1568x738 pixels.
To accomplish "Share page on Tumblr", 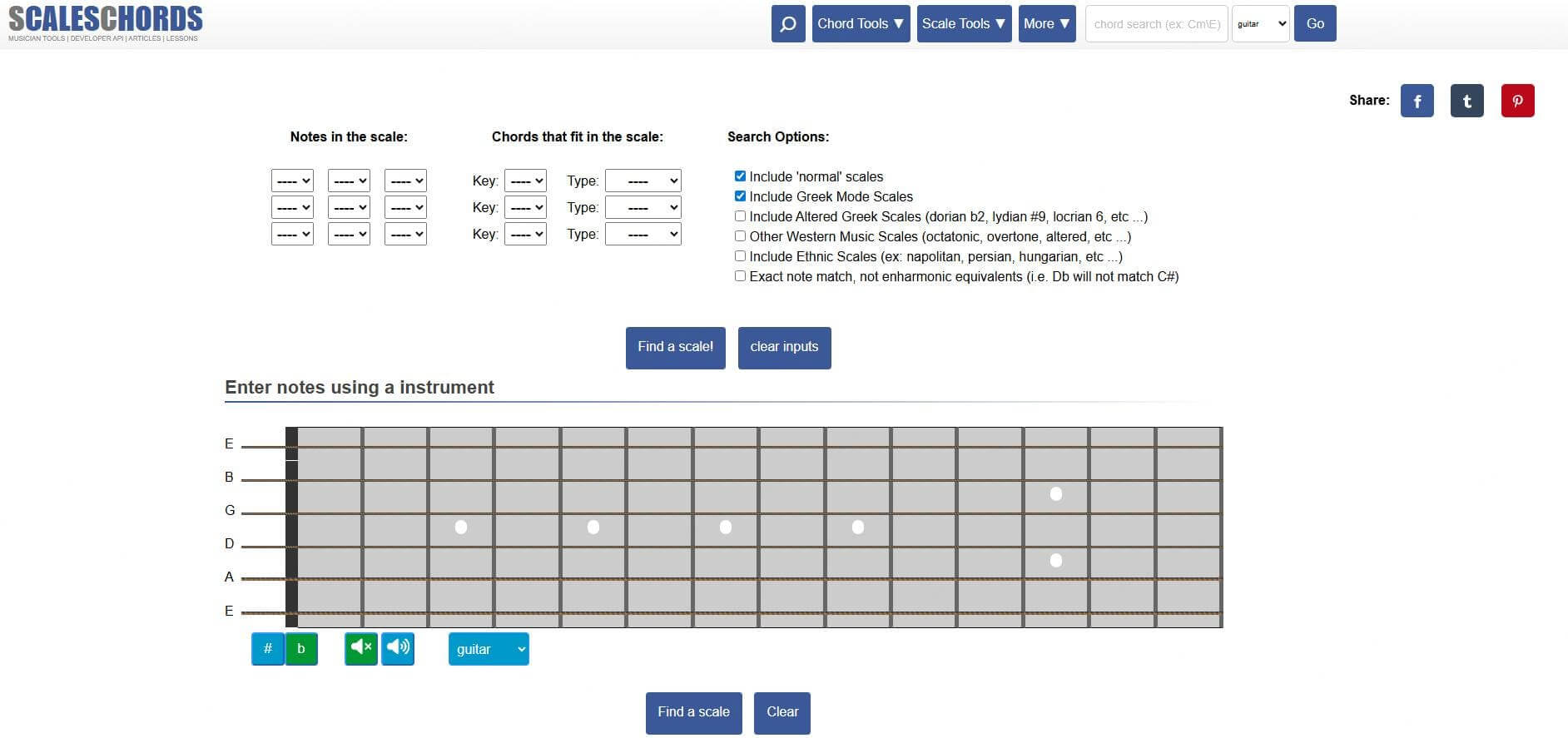I will (1466, 101).
